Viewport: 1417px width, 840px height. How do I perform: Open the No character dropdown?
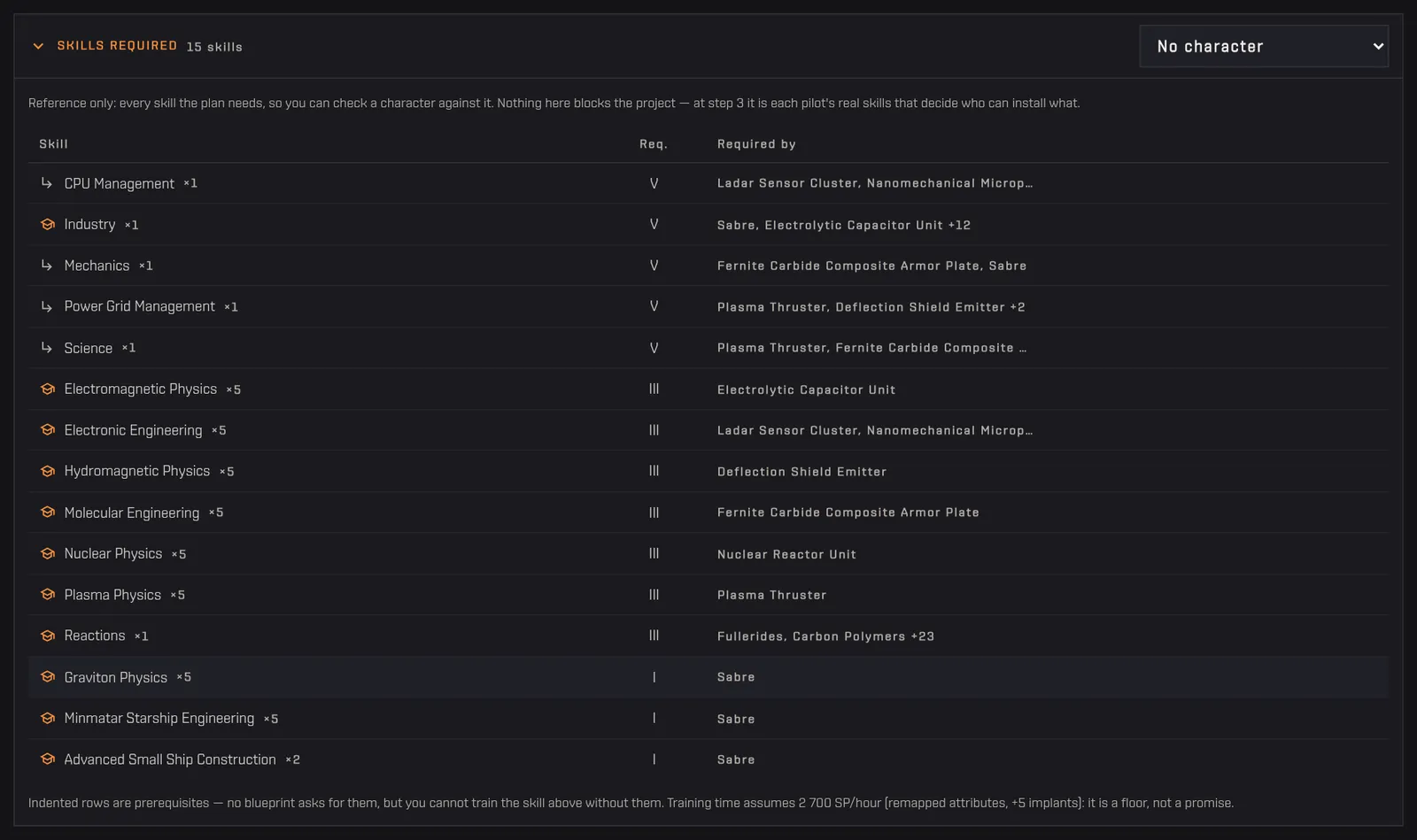[x=1264, y=46]
